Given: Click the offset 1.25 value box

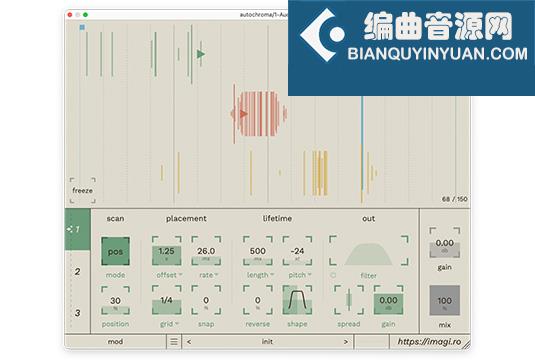Looking at the screenshot, I should tap(167, 251).
